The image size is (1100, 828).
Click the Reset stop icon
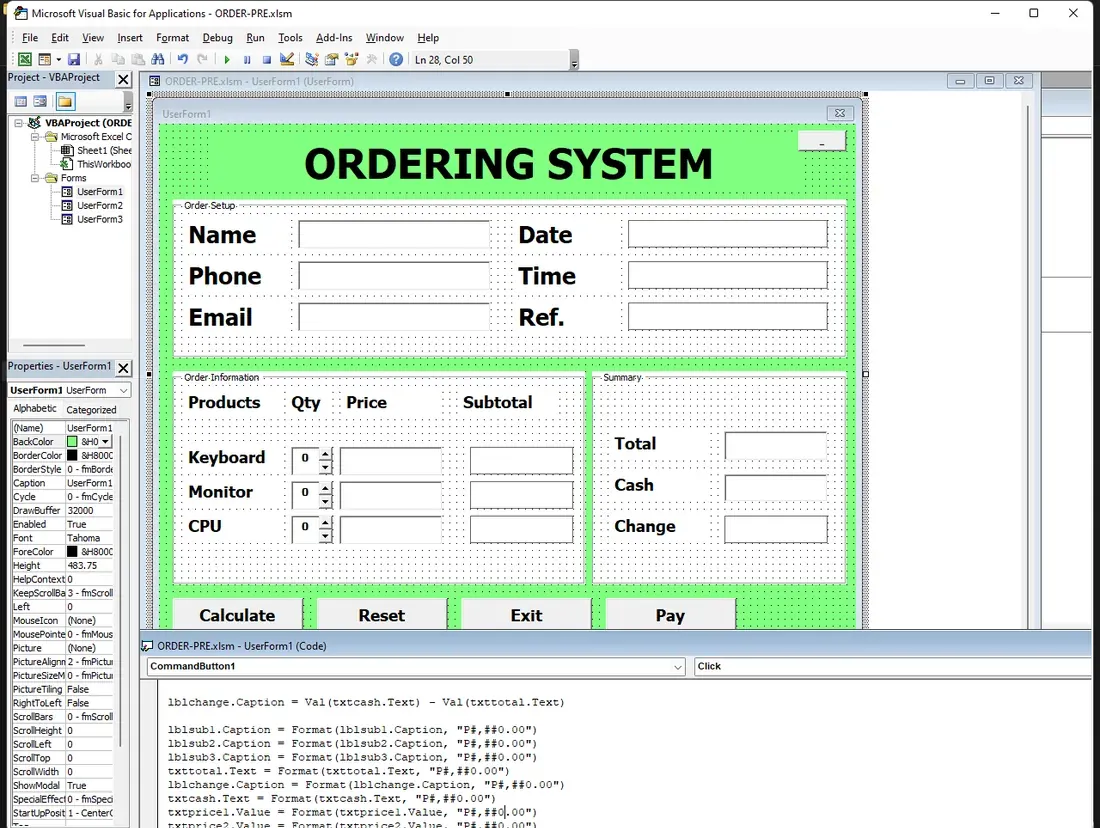pos(267,60)
